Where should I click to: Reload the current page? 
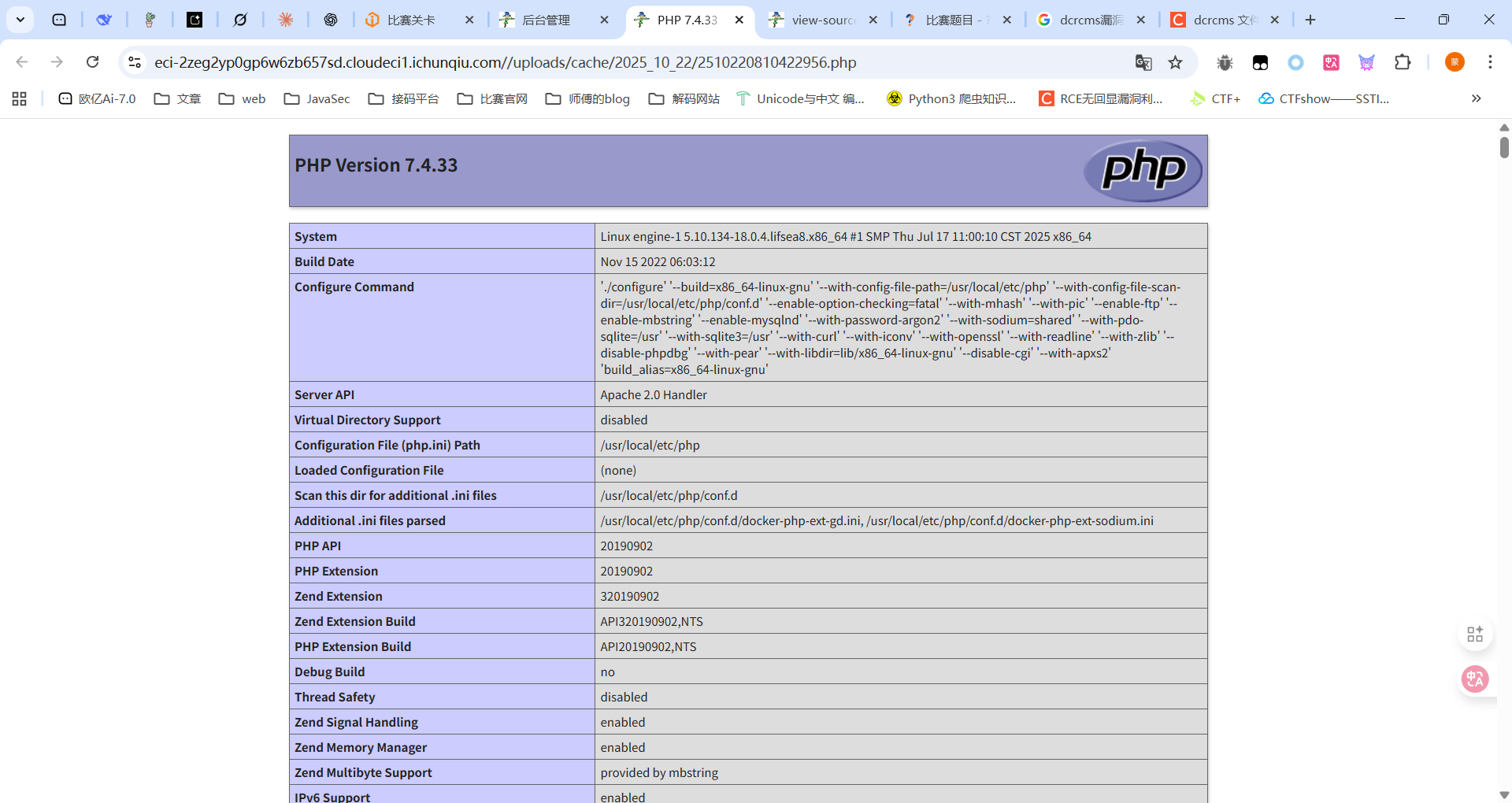(x=92, y=62)
